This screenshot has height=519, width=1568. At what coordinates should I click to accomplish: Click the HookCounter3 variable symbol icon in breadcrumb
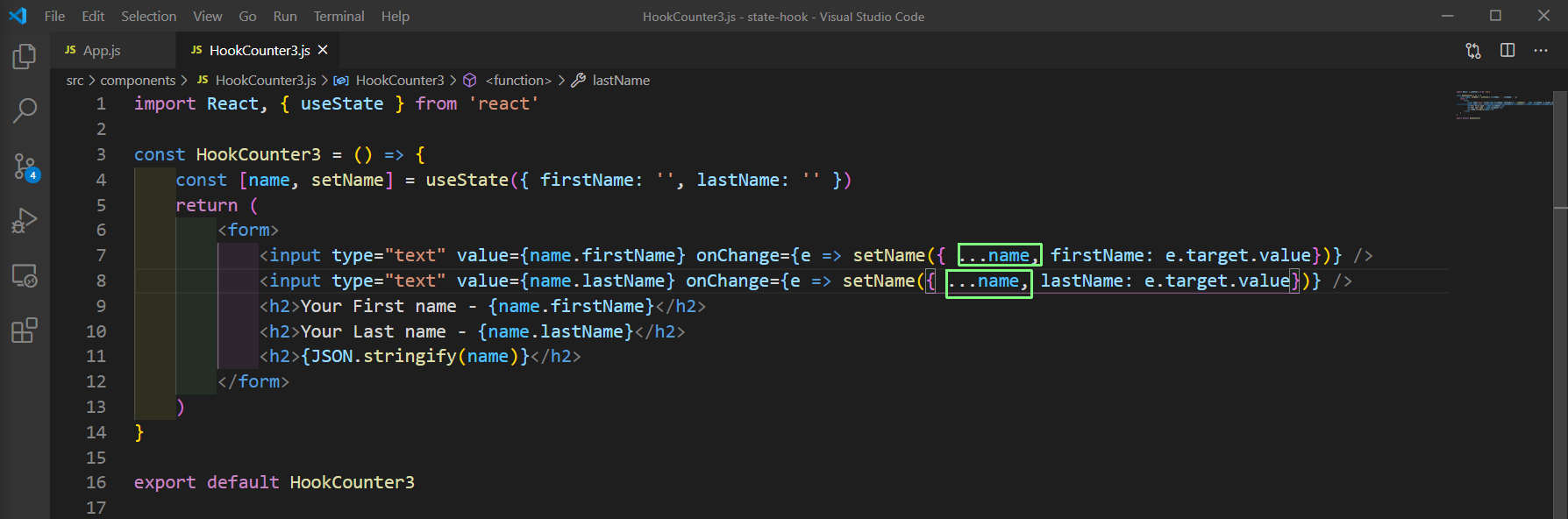341,80
